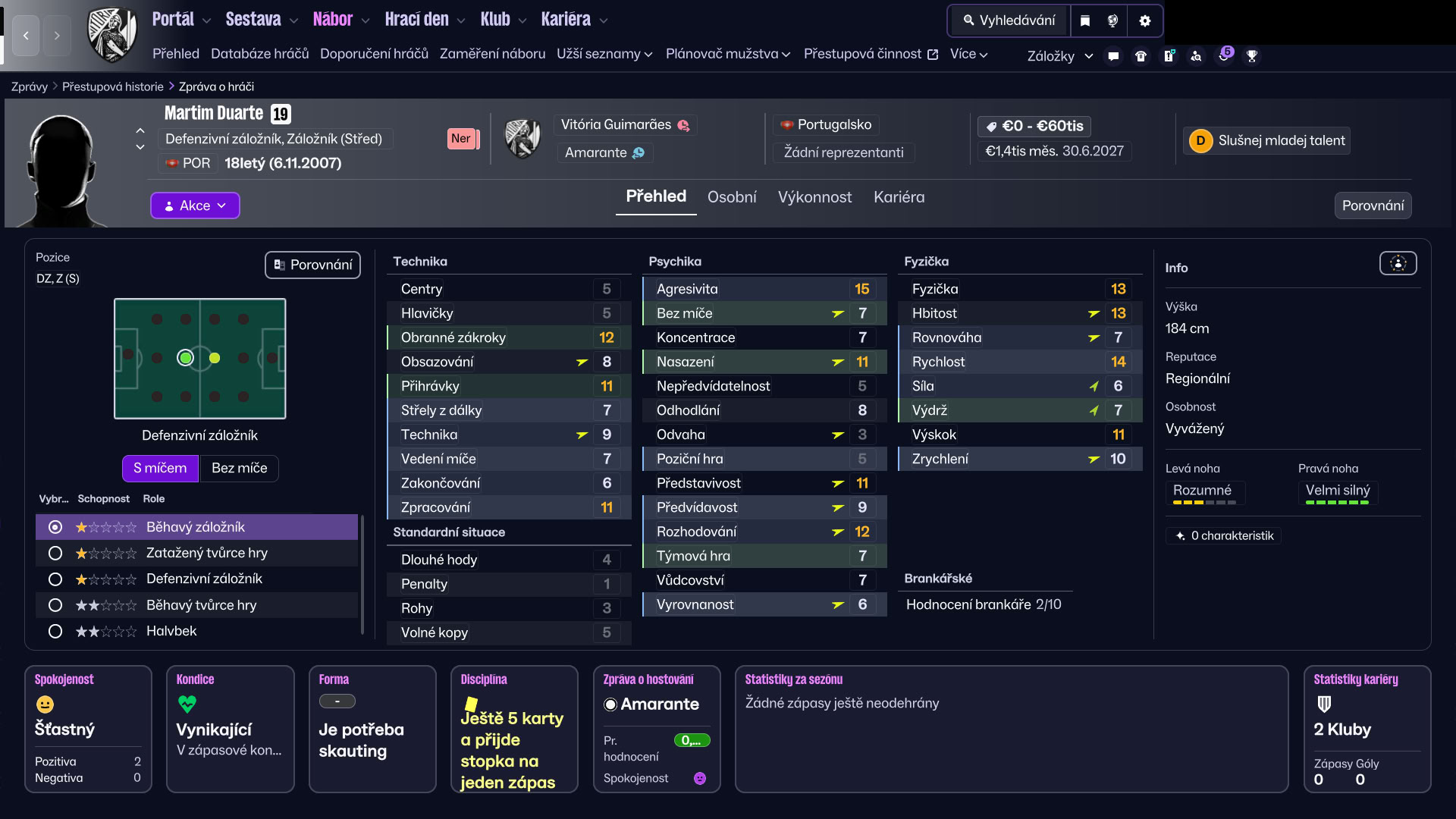Screen dimensions: 1456x819
Task: Open the Zaměření náboru submenu item
Action: pyautogui.click(x=492, y=54)
